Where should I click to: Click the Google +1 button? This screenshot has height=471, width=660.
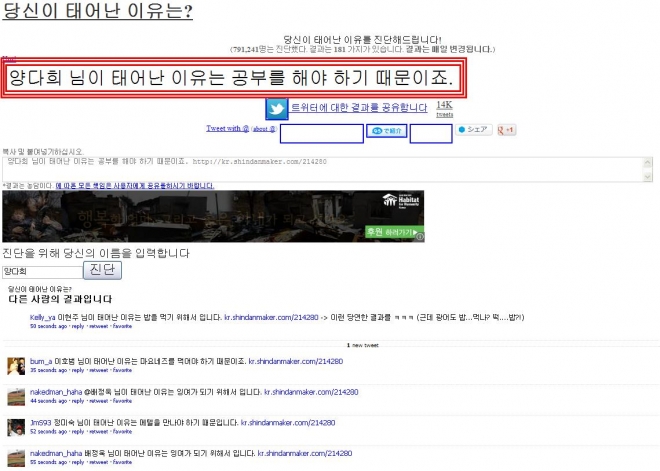[x=506, y=130]
